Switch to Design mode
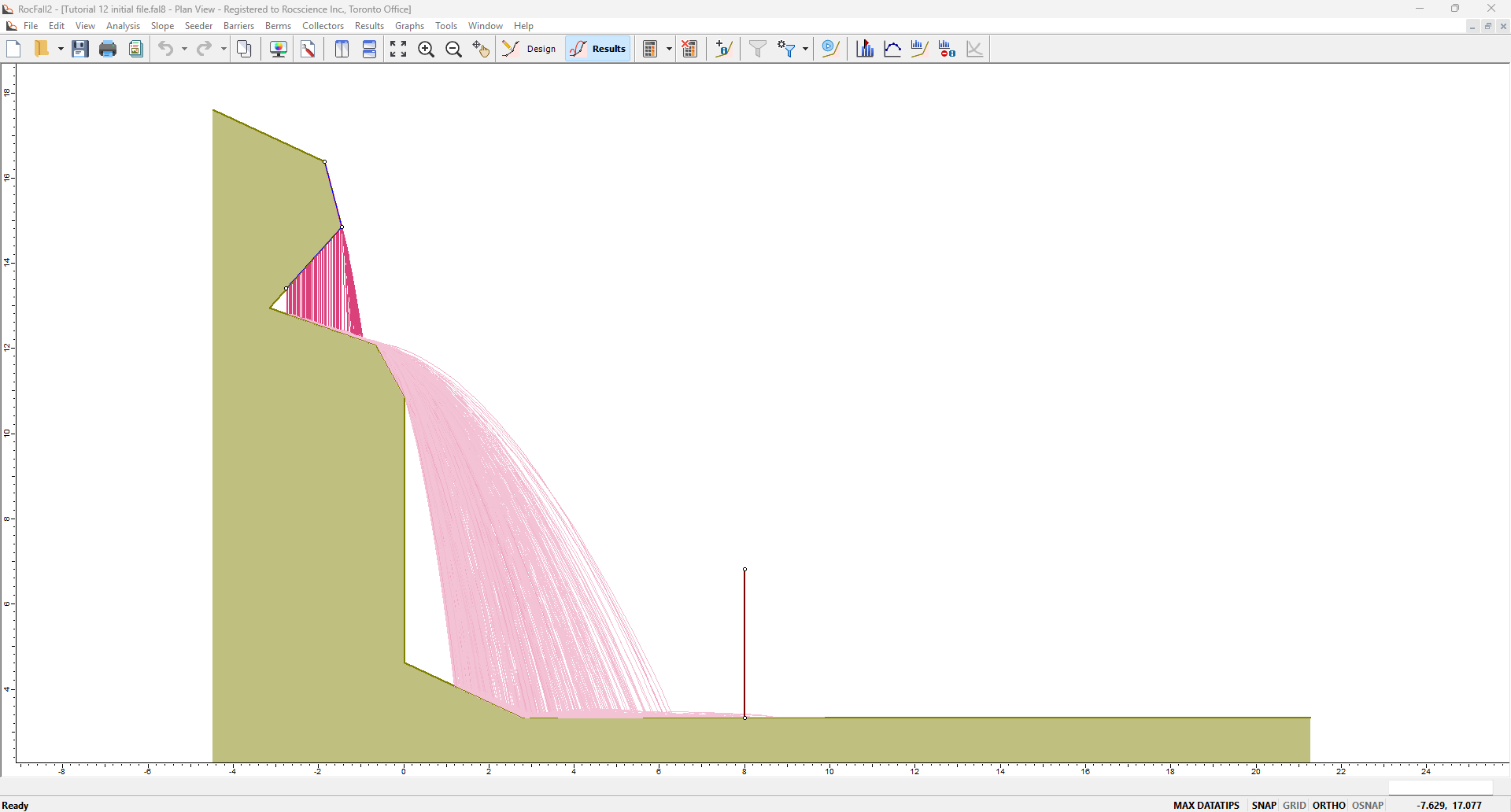1511x812 pixels. [x=530, y=49]
